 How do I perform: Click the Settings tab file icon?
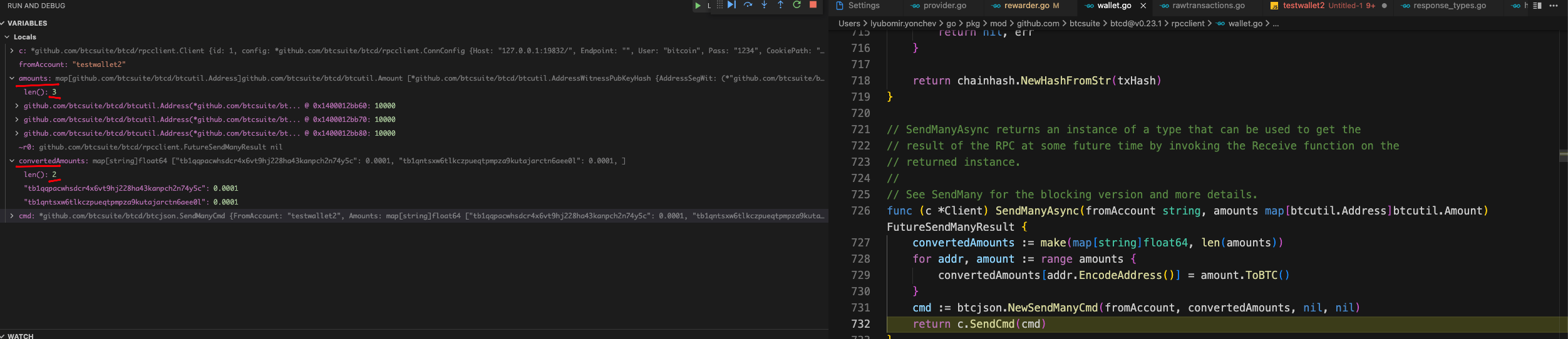(840, 6)
